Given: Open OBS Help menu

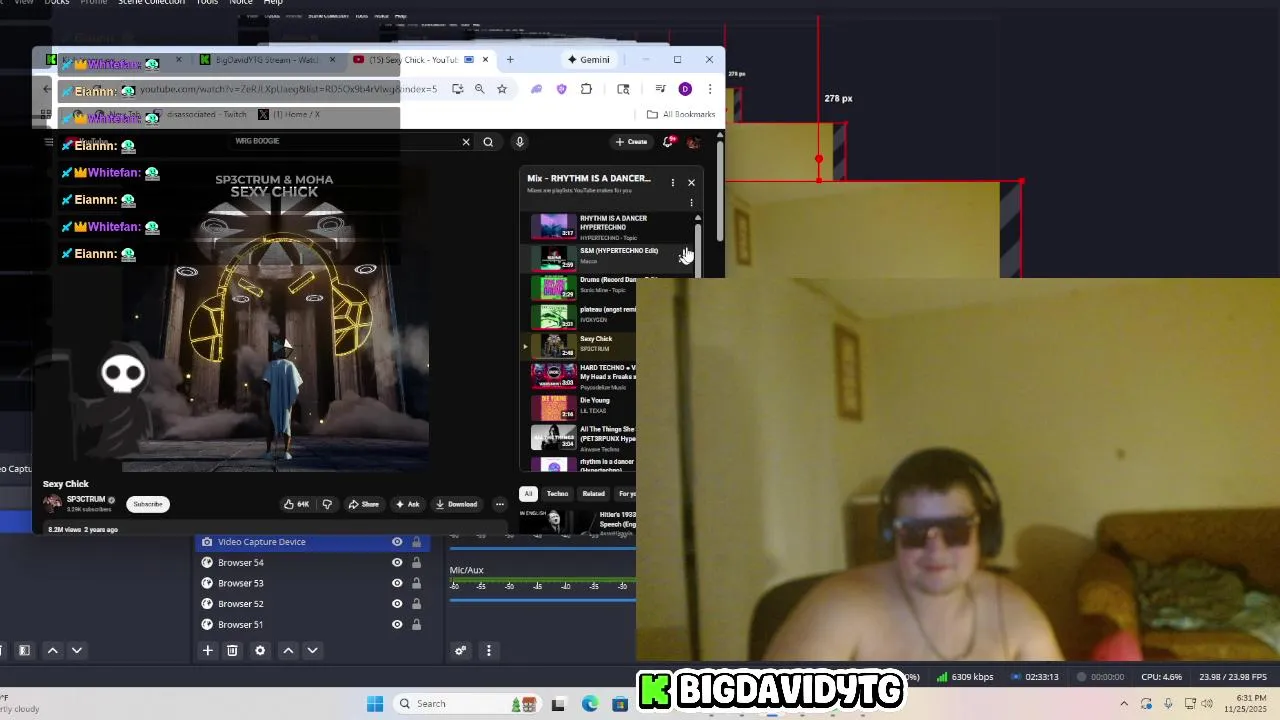Looking at the screenshot, I should click(x=273, y=3).
